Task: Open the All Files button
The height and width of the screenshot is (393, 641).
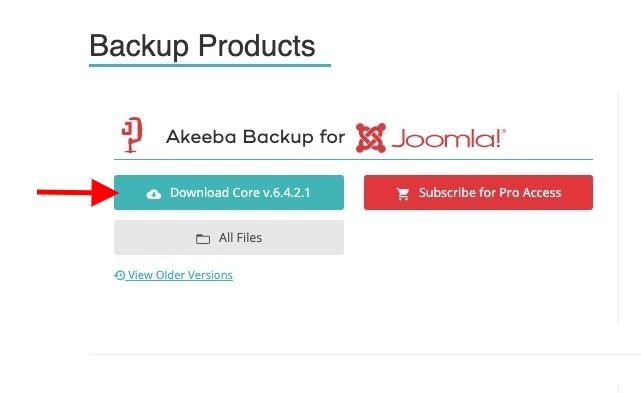Action: [229, 237]
